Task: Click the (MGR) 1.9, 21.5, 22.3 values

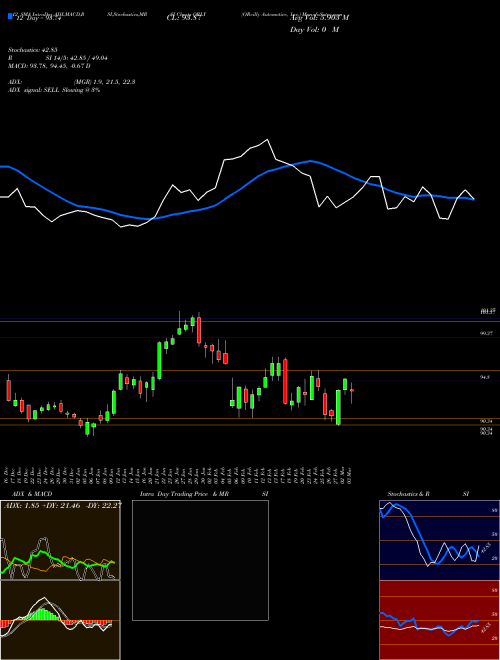Action: (104, 82)
